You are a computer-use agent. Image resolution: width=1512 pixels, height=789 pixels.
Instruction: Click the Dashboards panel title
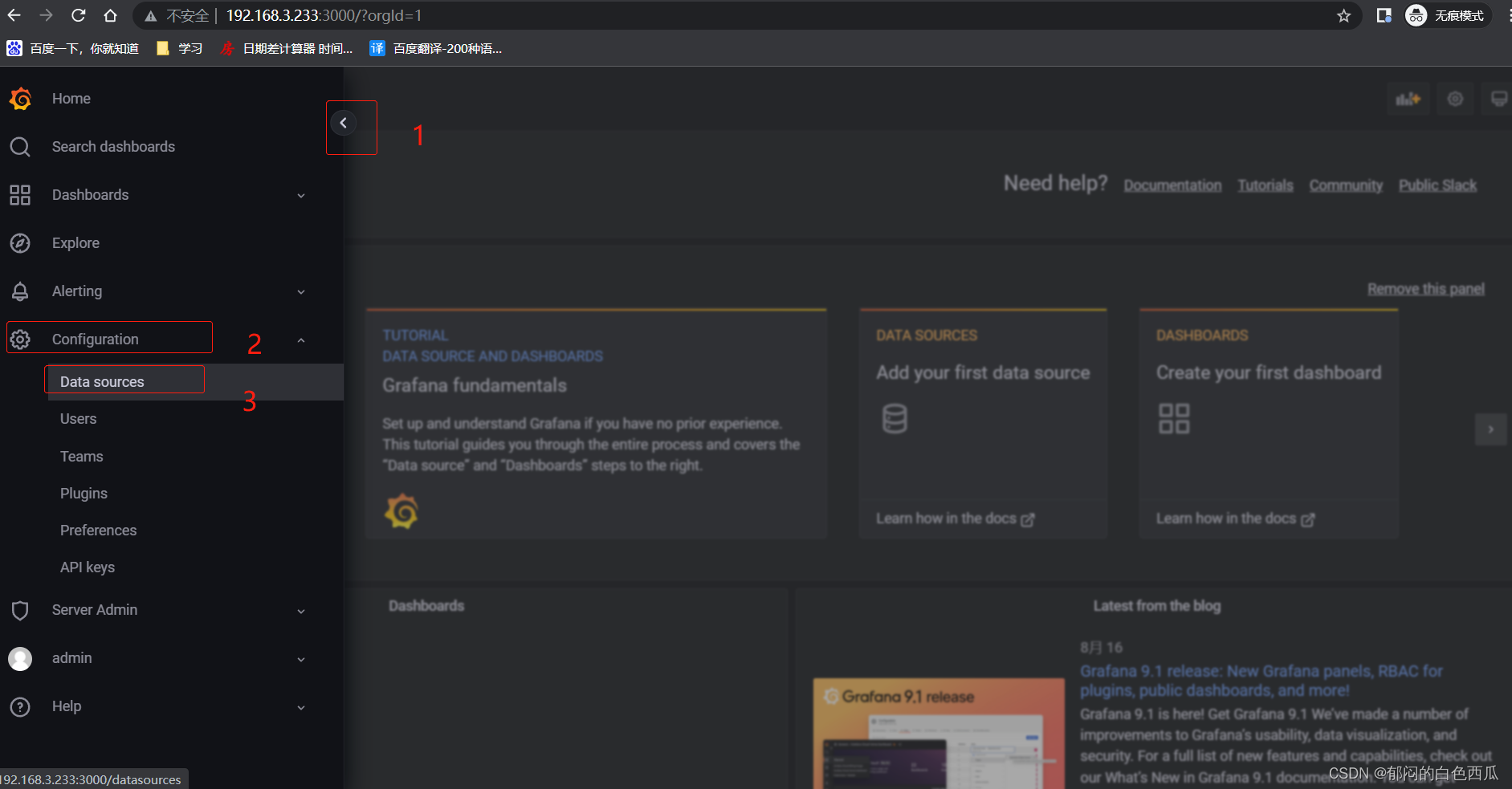(426, 606)
